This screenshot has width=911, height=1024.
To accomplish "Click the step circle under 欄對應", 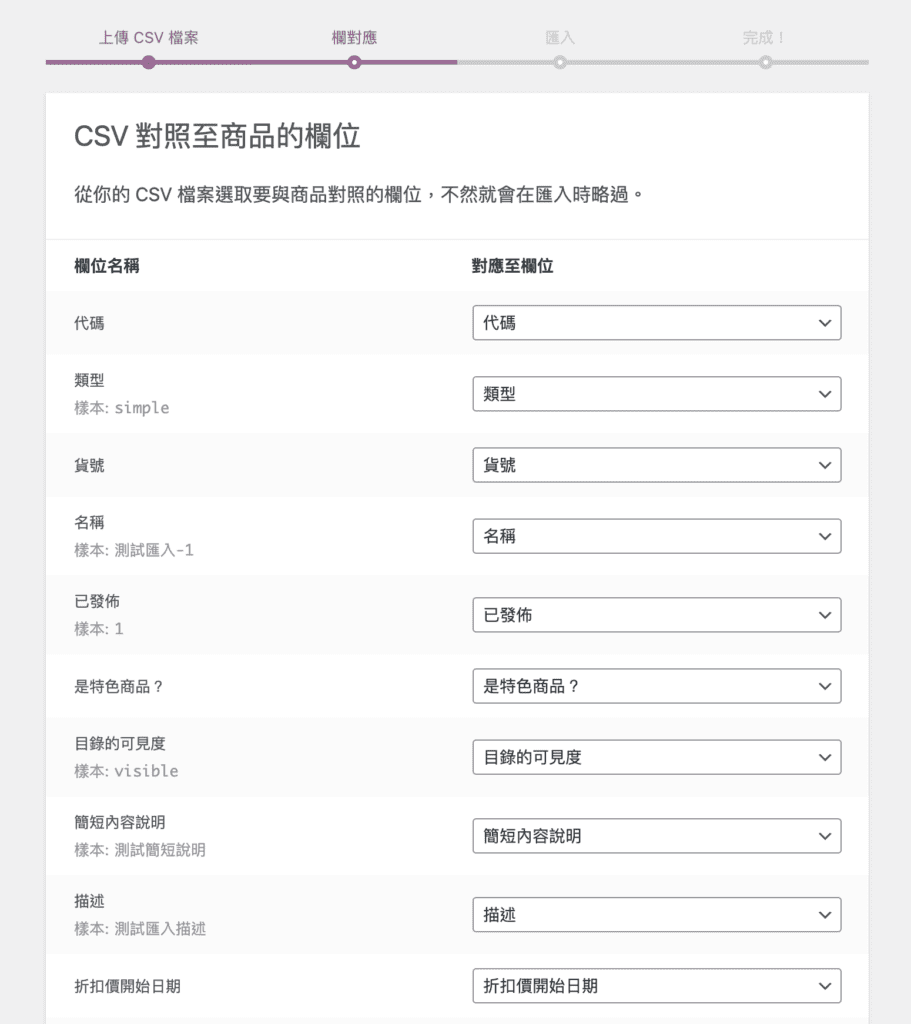I will click(354, 62).
